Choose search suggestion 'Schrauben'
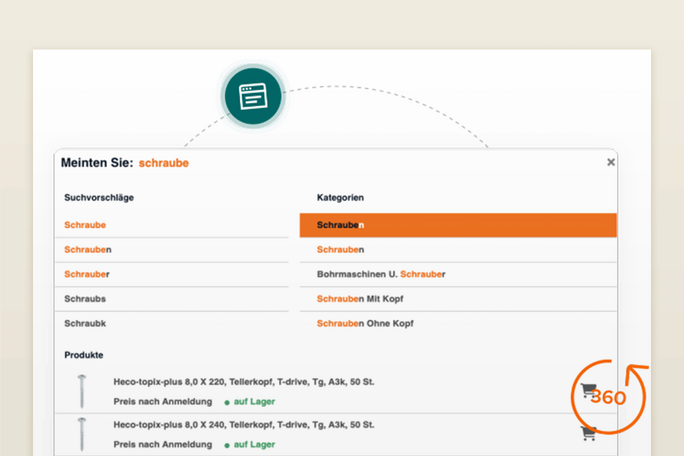 pos(172,250)
